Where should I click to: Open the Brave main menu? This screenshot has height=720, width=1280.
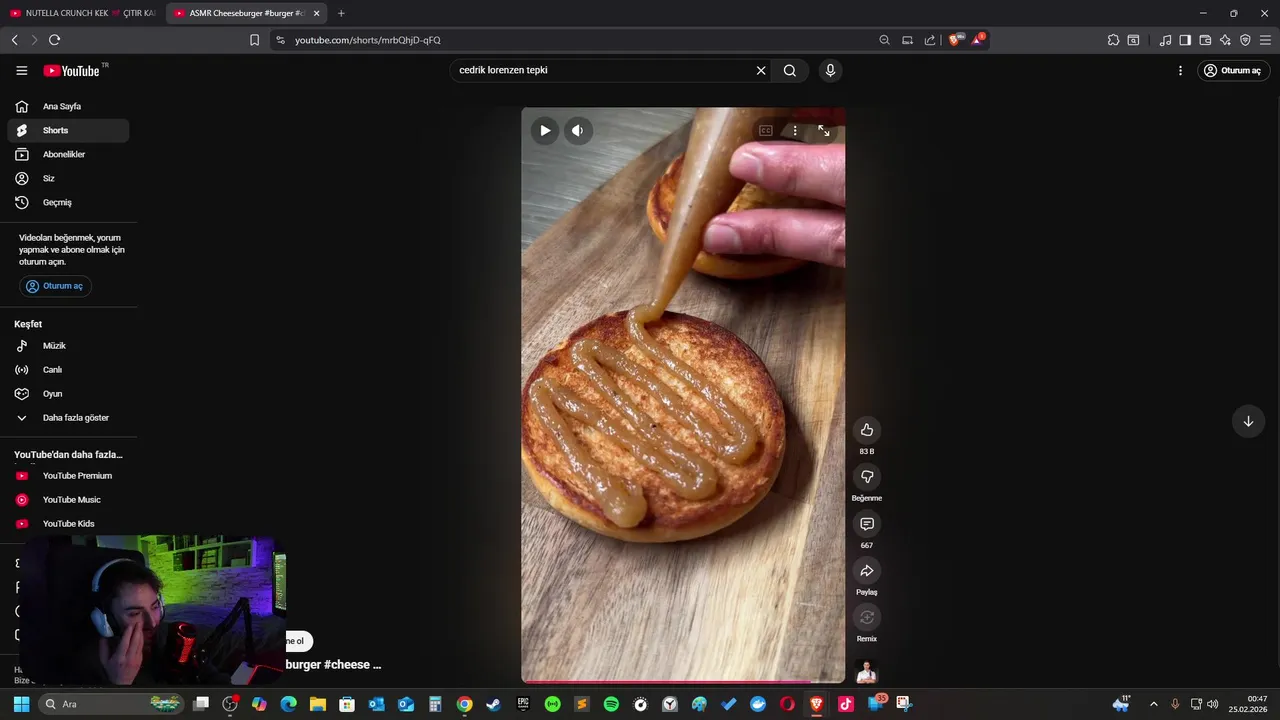[x=1265, y=40]
